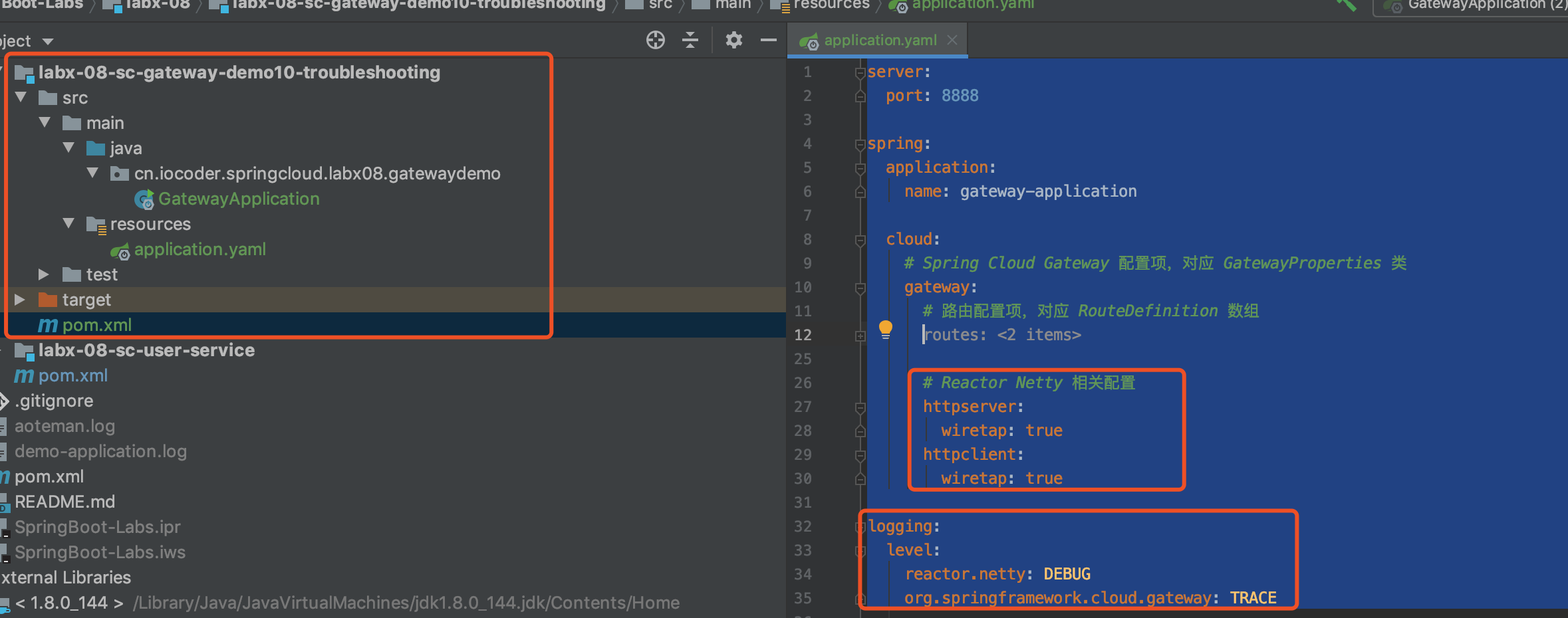The width and height of the screenshot is (1568, 618).
Task: Click the troubleshooting module folder icon
Action: [x=25, y=73]
